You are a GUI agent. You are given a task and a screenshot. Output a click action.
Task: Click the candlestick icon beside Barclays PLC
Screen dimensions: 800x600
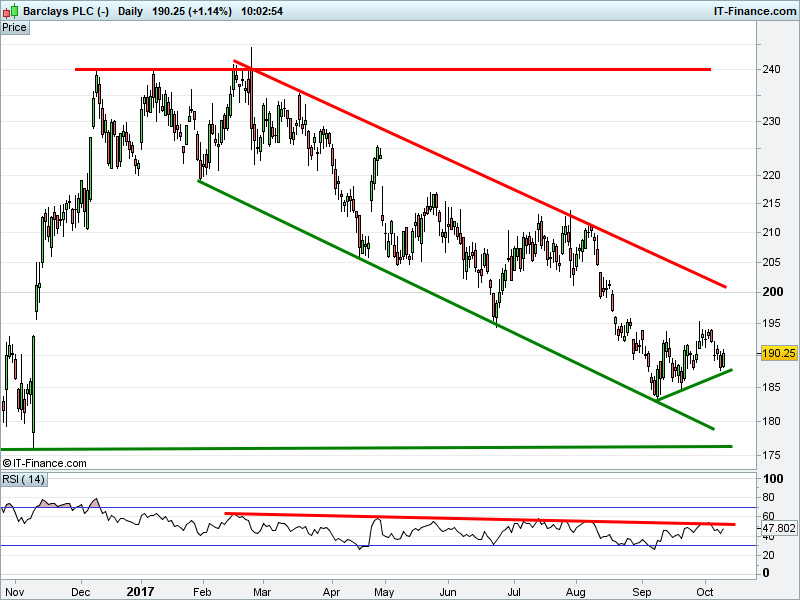(x=10, y=11)
